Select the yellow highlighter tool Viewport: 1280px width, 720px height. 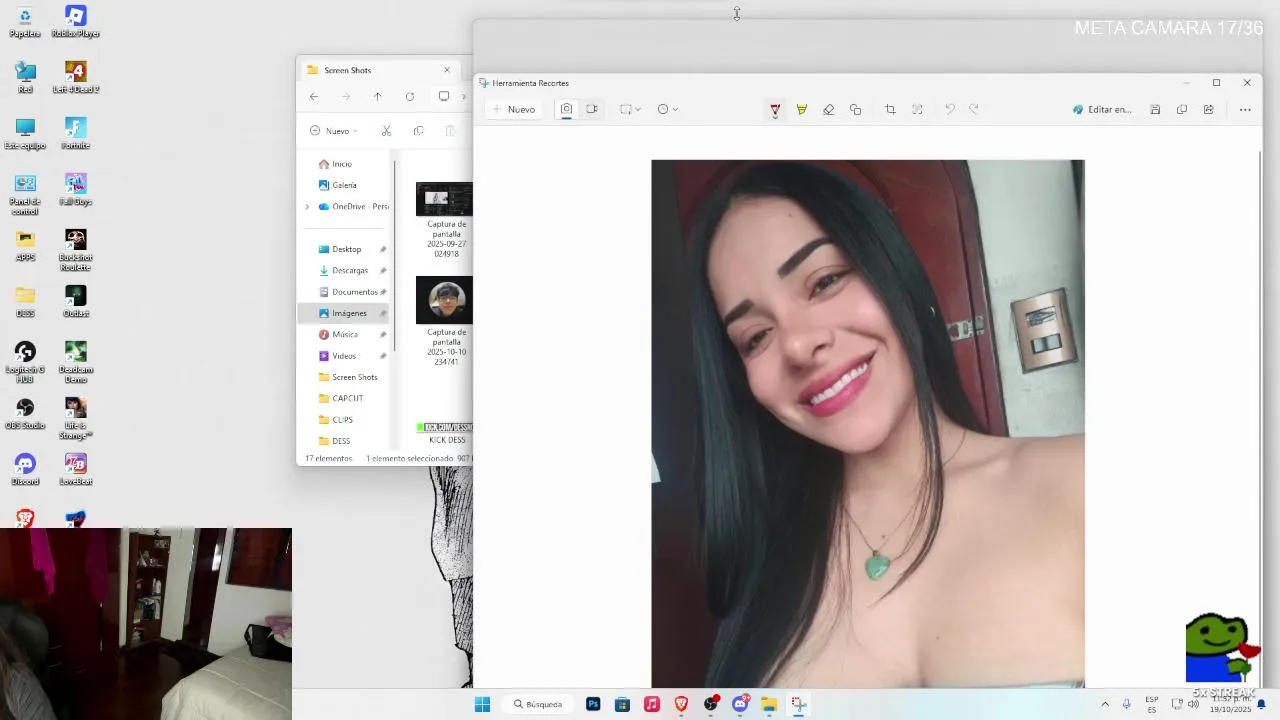coord(801,109)
